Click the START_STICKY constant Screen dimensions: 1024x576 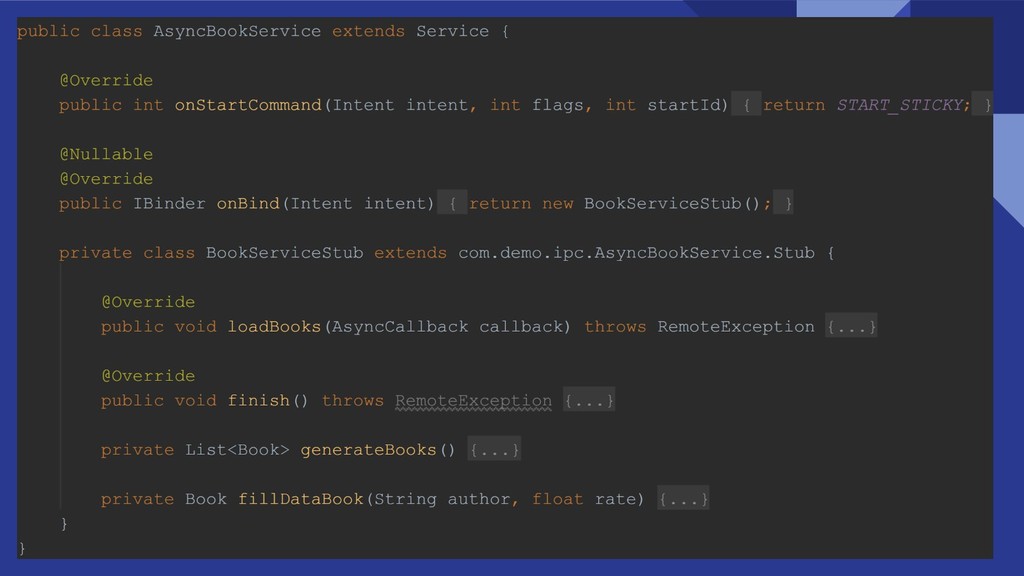tap(899, 105)
